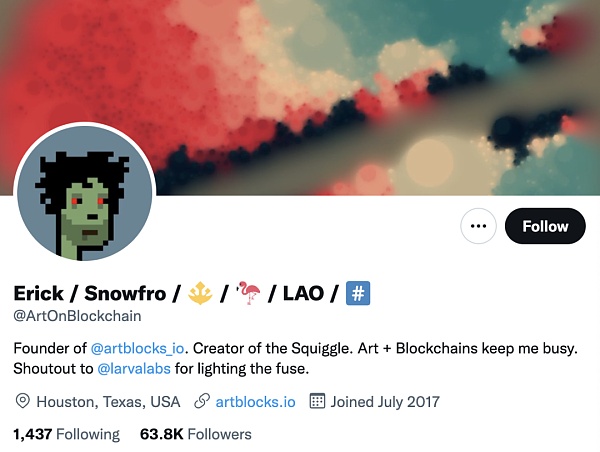
Task: Click the blue hash symbol emoji
Action: (x=358, y=293)
